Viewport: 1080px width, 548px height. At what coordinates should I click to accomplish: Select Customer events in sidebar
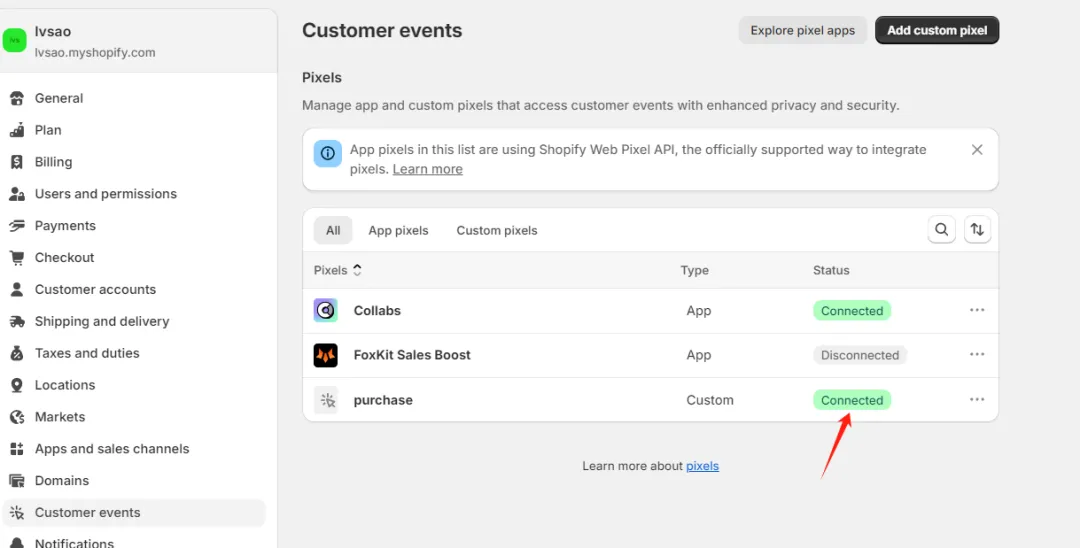(133, 513)
